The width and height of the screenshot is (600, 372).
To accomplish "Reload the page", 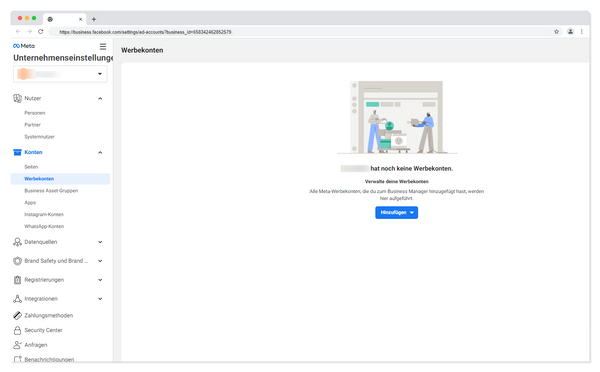I will [41, 32].
